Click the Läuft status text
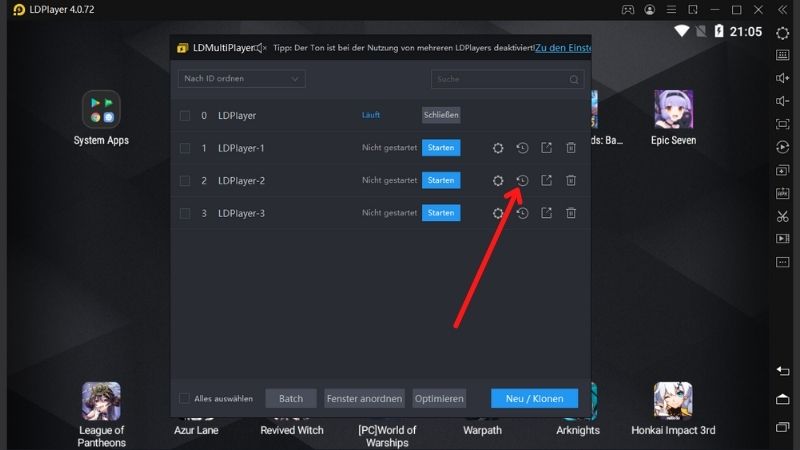Image resolution: width=800 pixels, height=450 pixels. coord(371,115)
